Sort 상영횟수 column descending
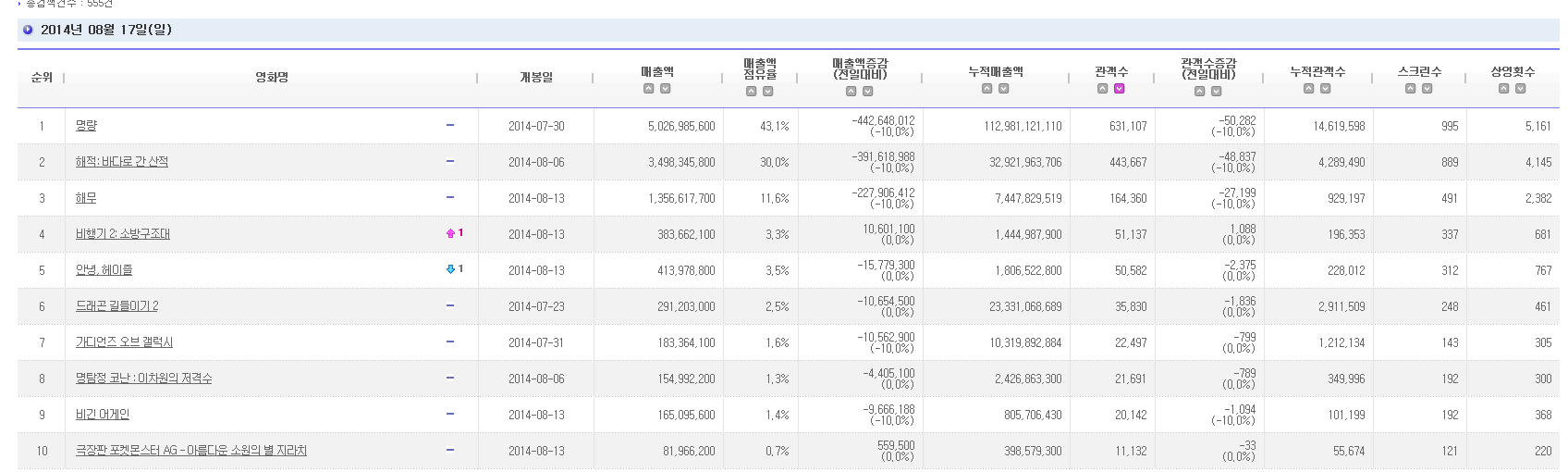The width and height of the screenshot is (1568, 472). (x=1521, y=89)
